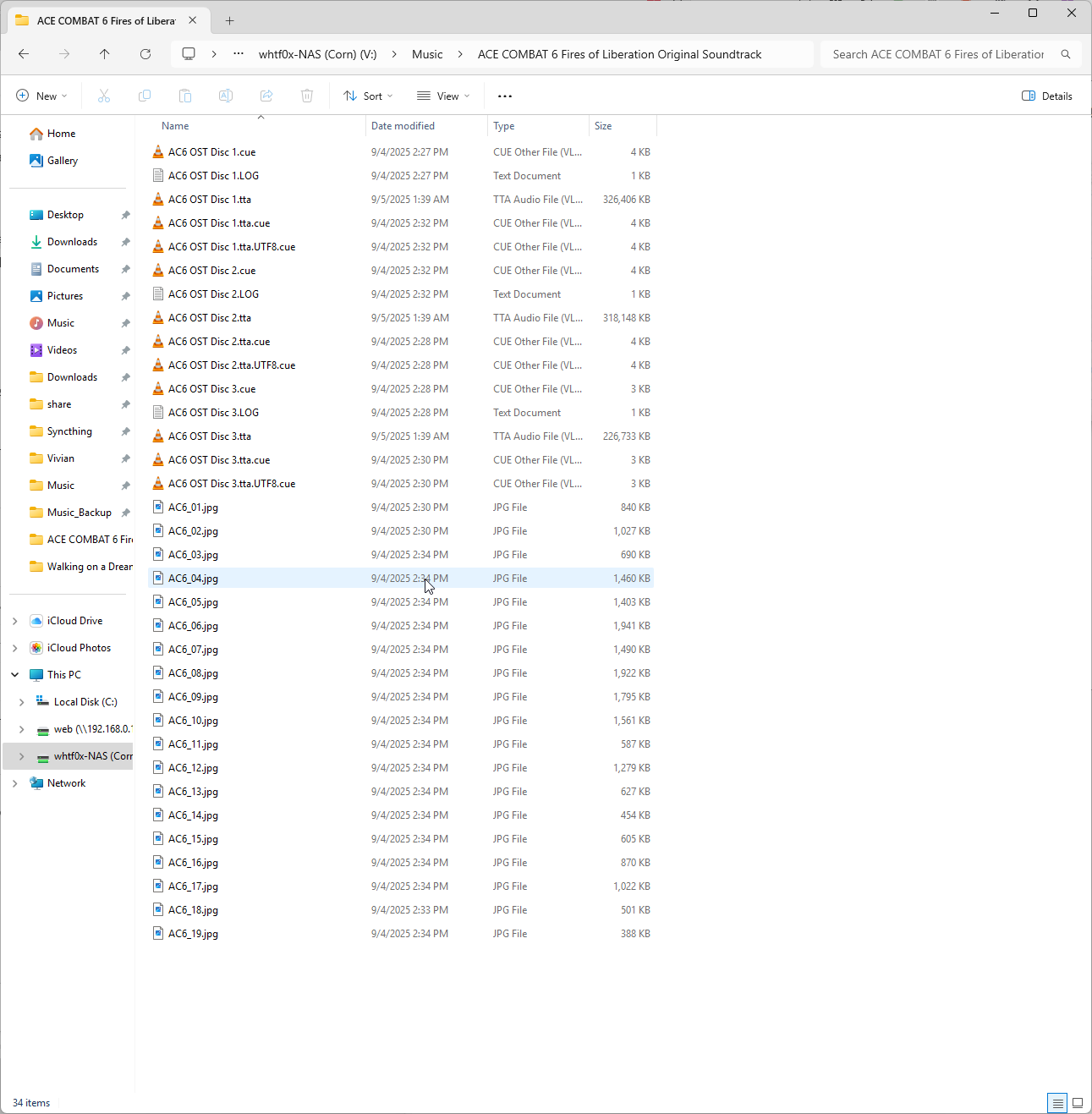Click the New button in toolbar

pyautogui.click(x=41, y=96)
